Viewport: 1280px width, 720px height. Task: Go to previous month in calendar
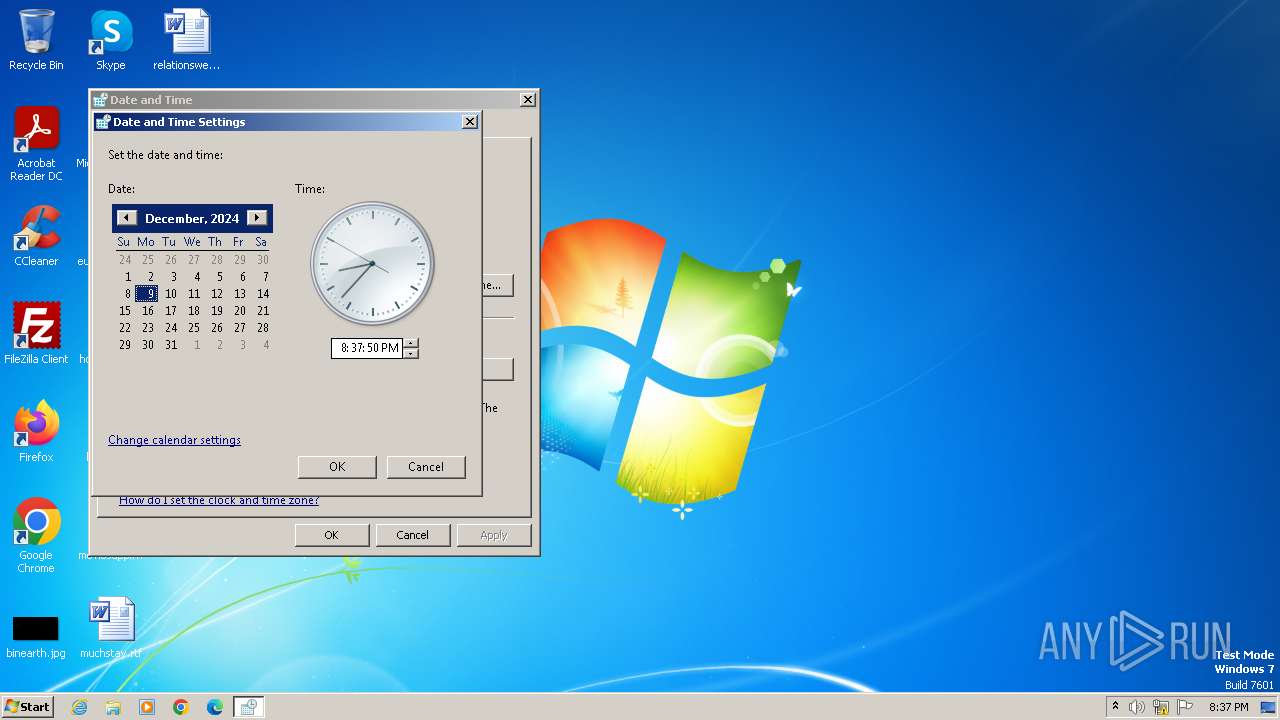(x=126, y=218)
